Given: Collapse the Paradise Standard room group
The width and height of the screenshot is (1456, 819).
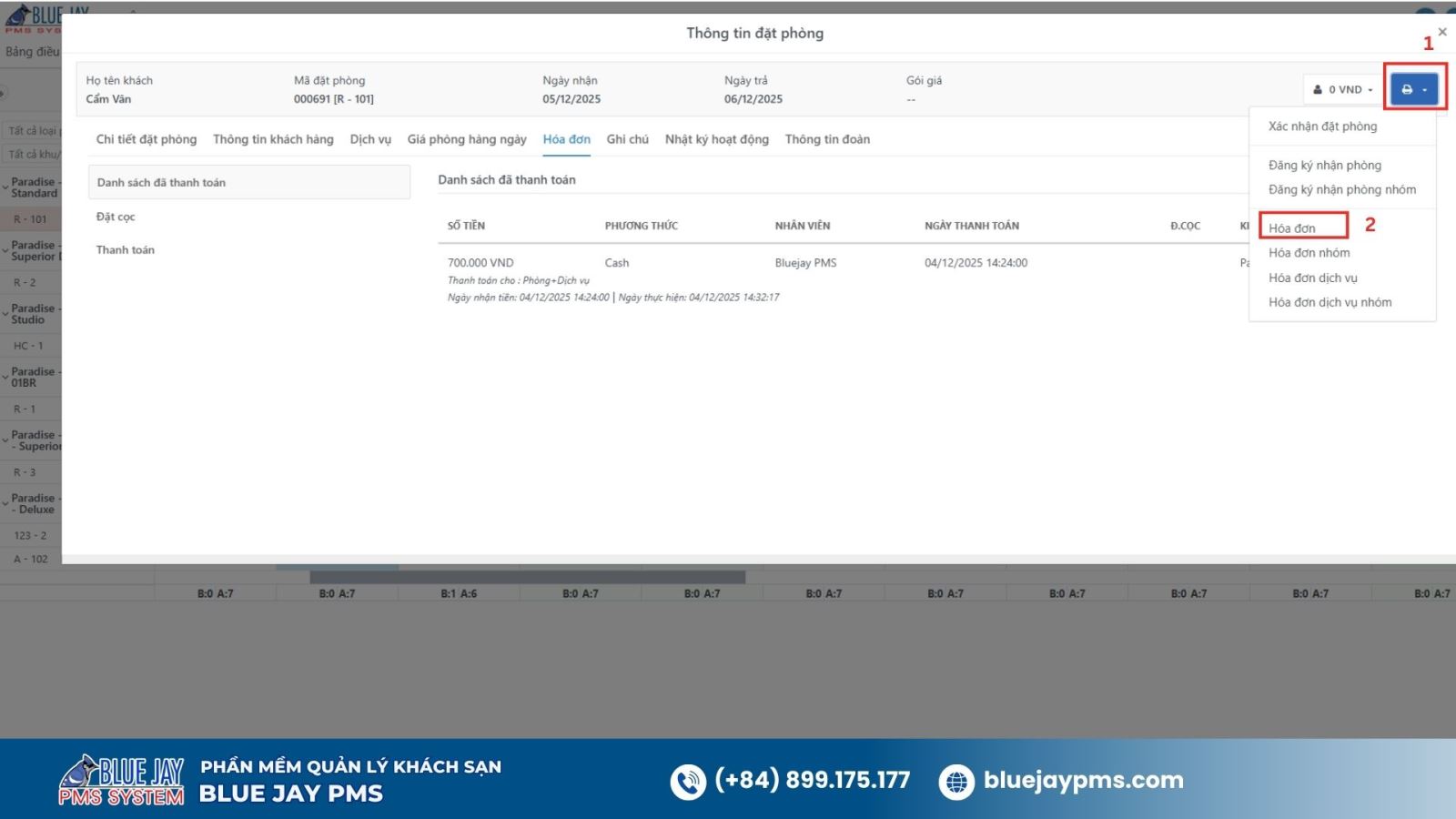Looking at the screenshot, I should click(x=5, y=187).
